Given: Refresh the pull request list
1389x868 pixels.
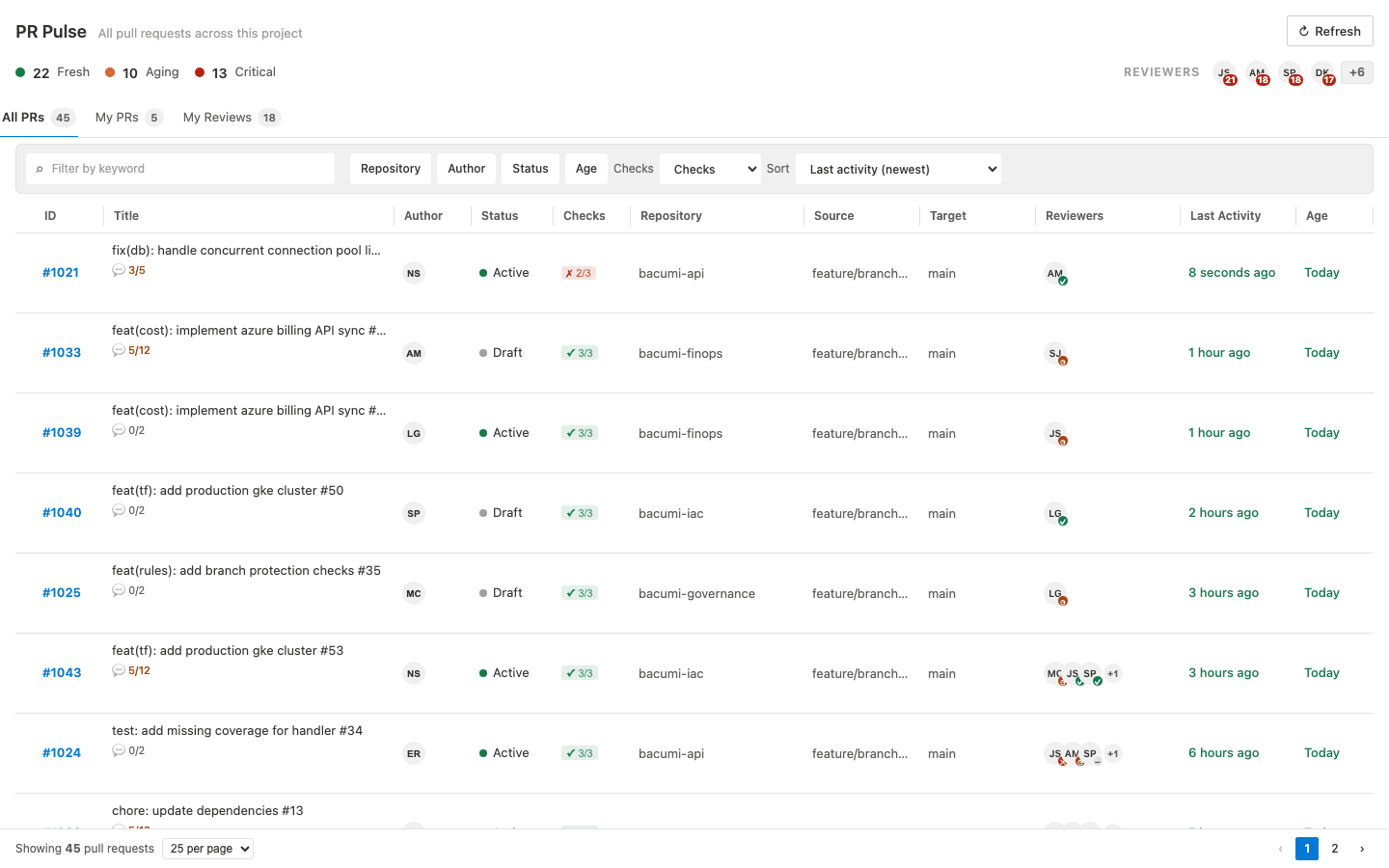Looking at the screenshot, I should (1329, 31).
